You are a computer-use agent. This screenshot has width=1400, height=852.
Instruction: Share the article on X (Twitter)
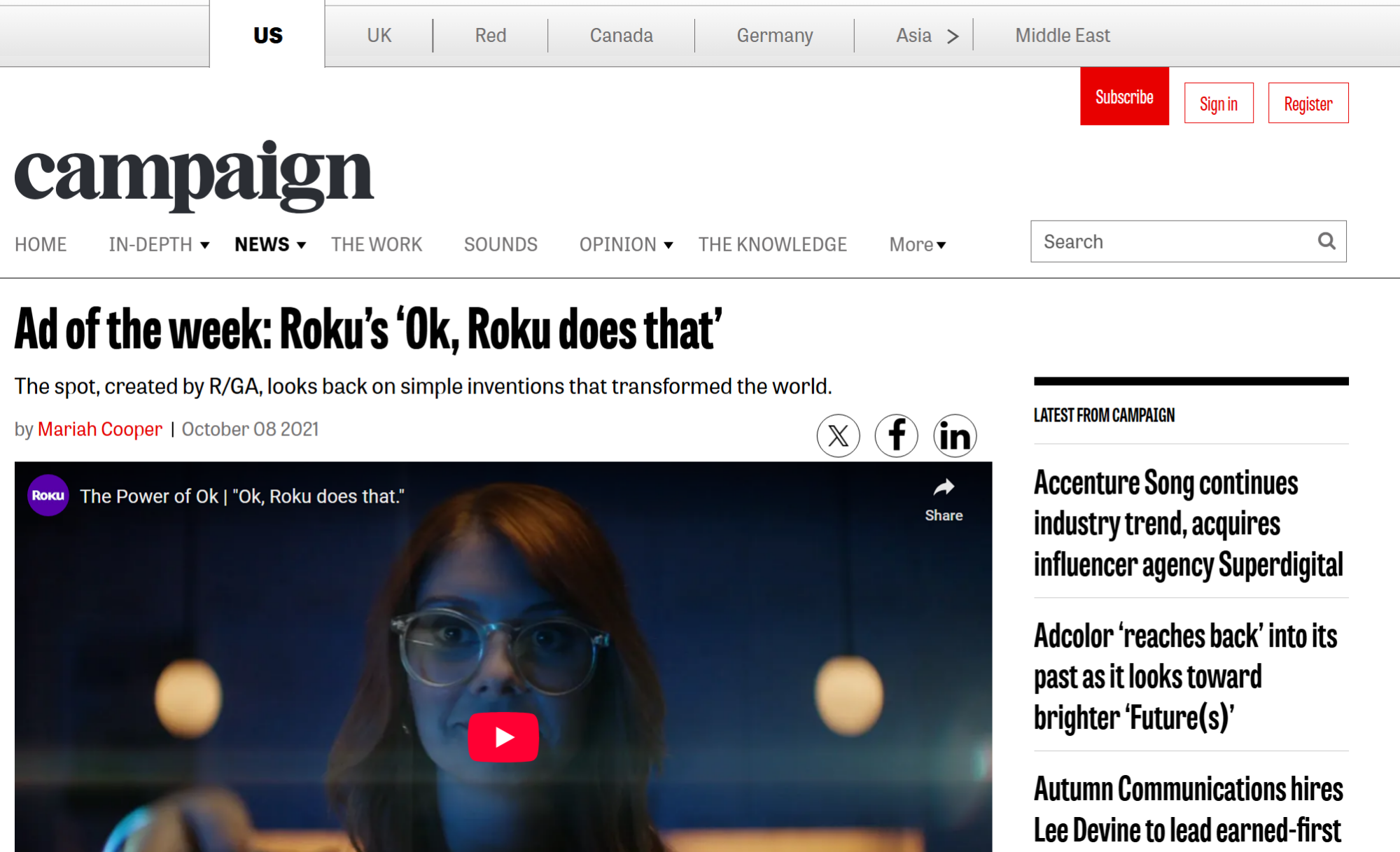838,436
